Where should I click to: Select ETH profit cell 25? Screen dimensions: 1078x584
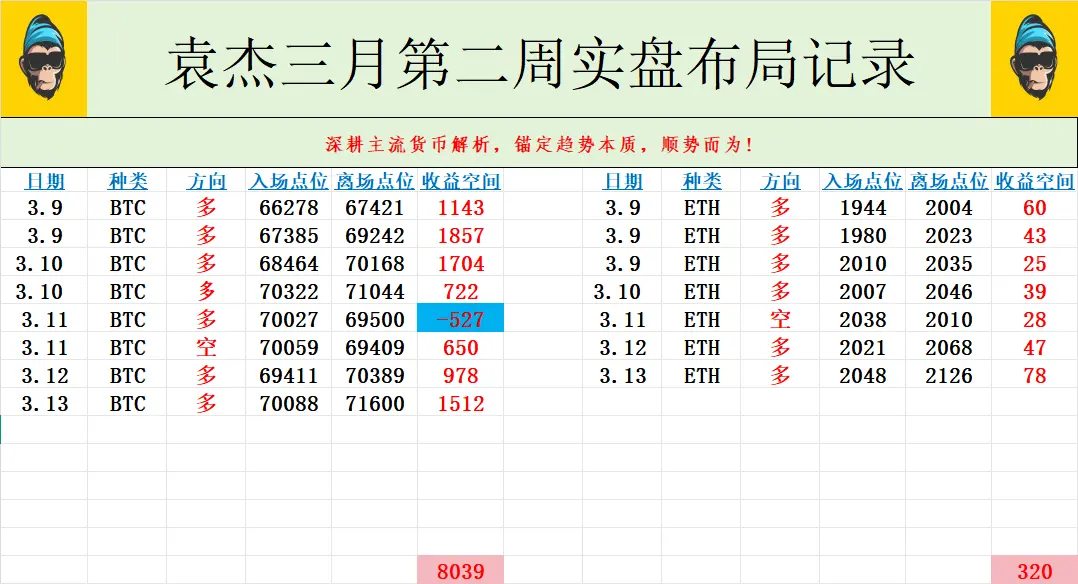pos(1035,263)
